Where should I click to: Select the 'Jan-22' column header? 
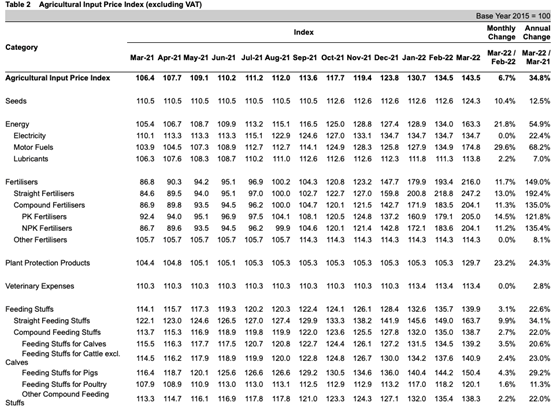(x=414, y=57)
